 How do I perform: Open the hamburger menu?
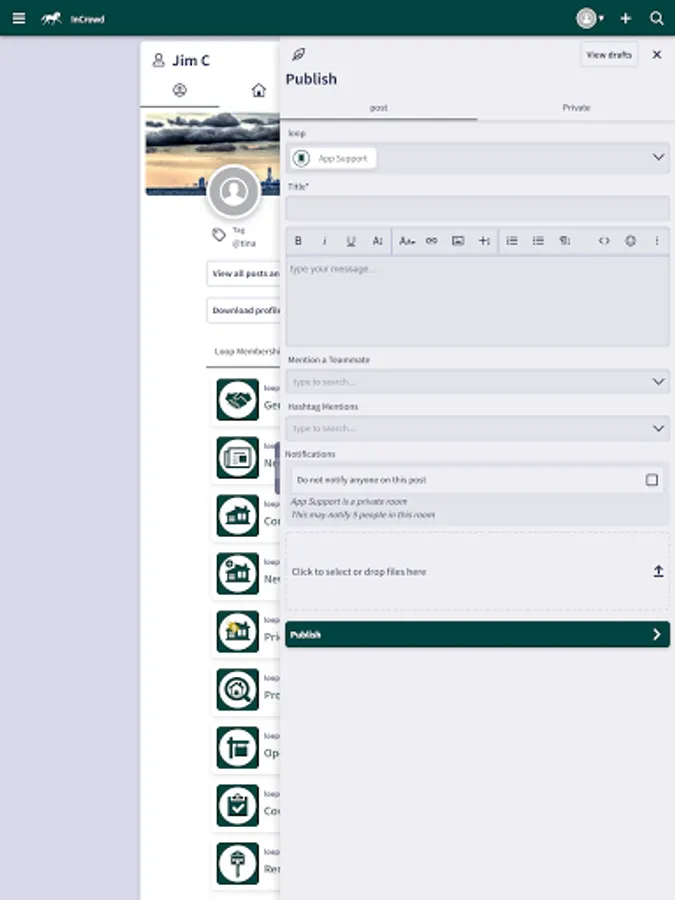(19, 18)
